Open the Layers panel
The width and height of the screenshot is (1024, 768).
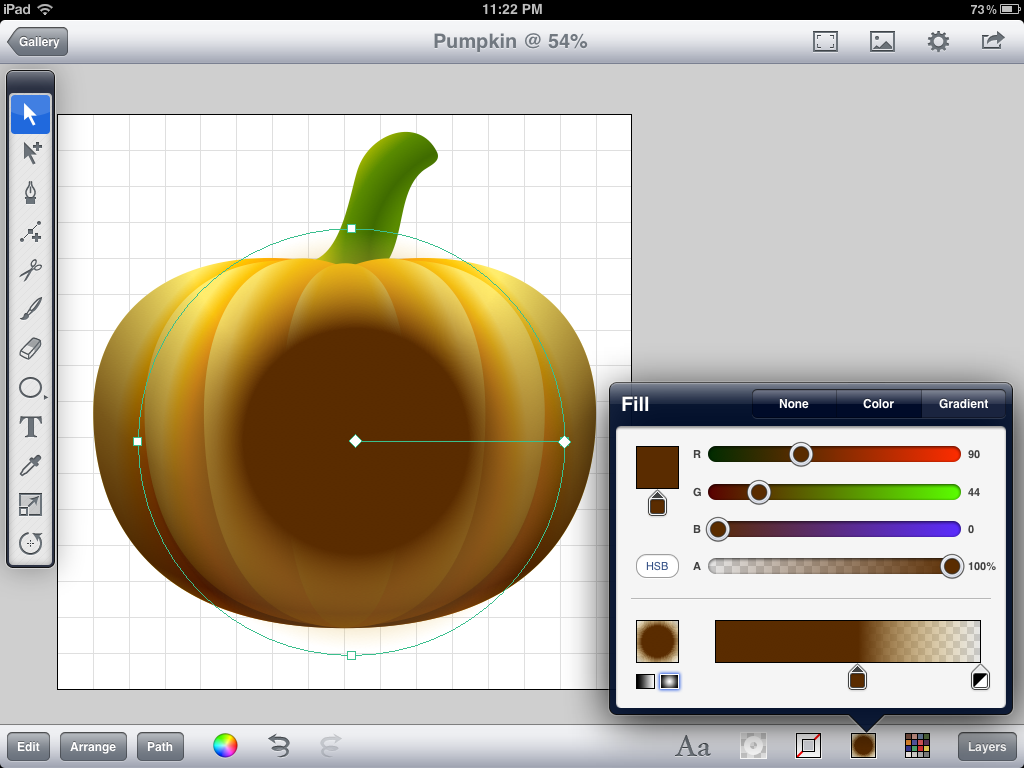tap(986, 746)
